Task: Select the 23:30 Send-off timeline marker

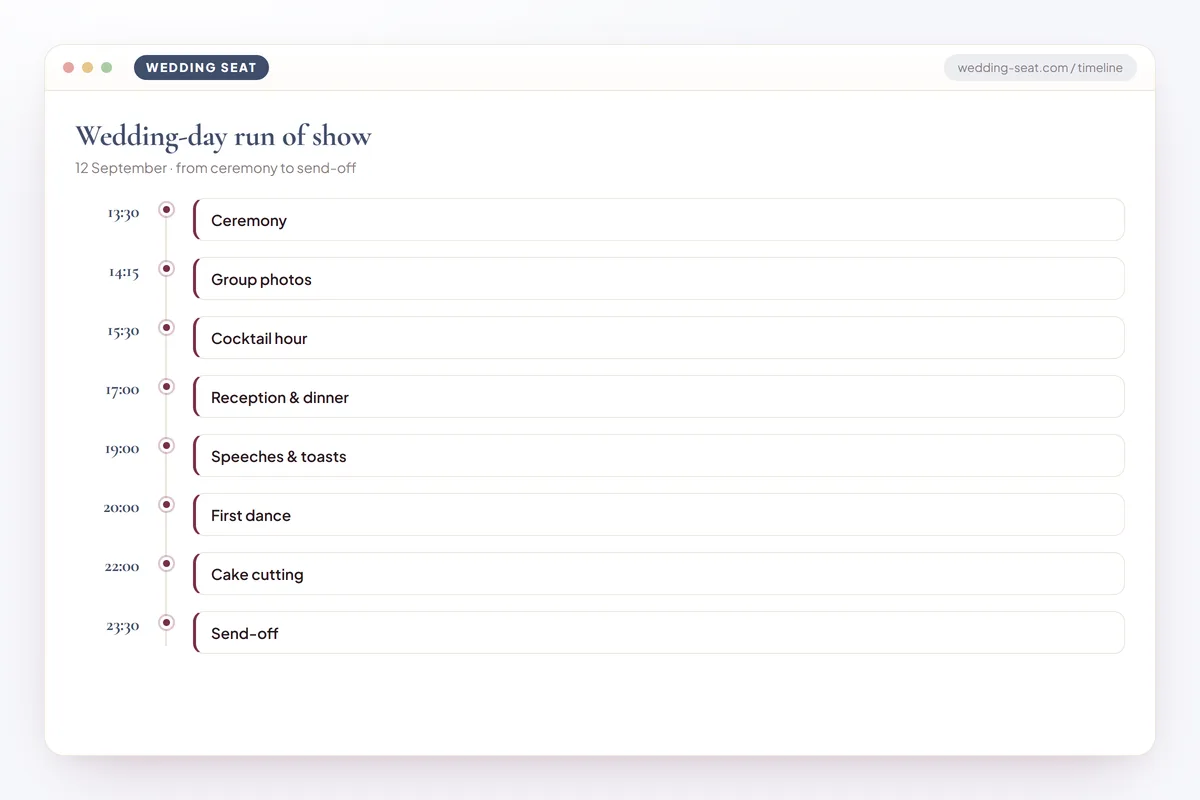Action: click(166, 622)
